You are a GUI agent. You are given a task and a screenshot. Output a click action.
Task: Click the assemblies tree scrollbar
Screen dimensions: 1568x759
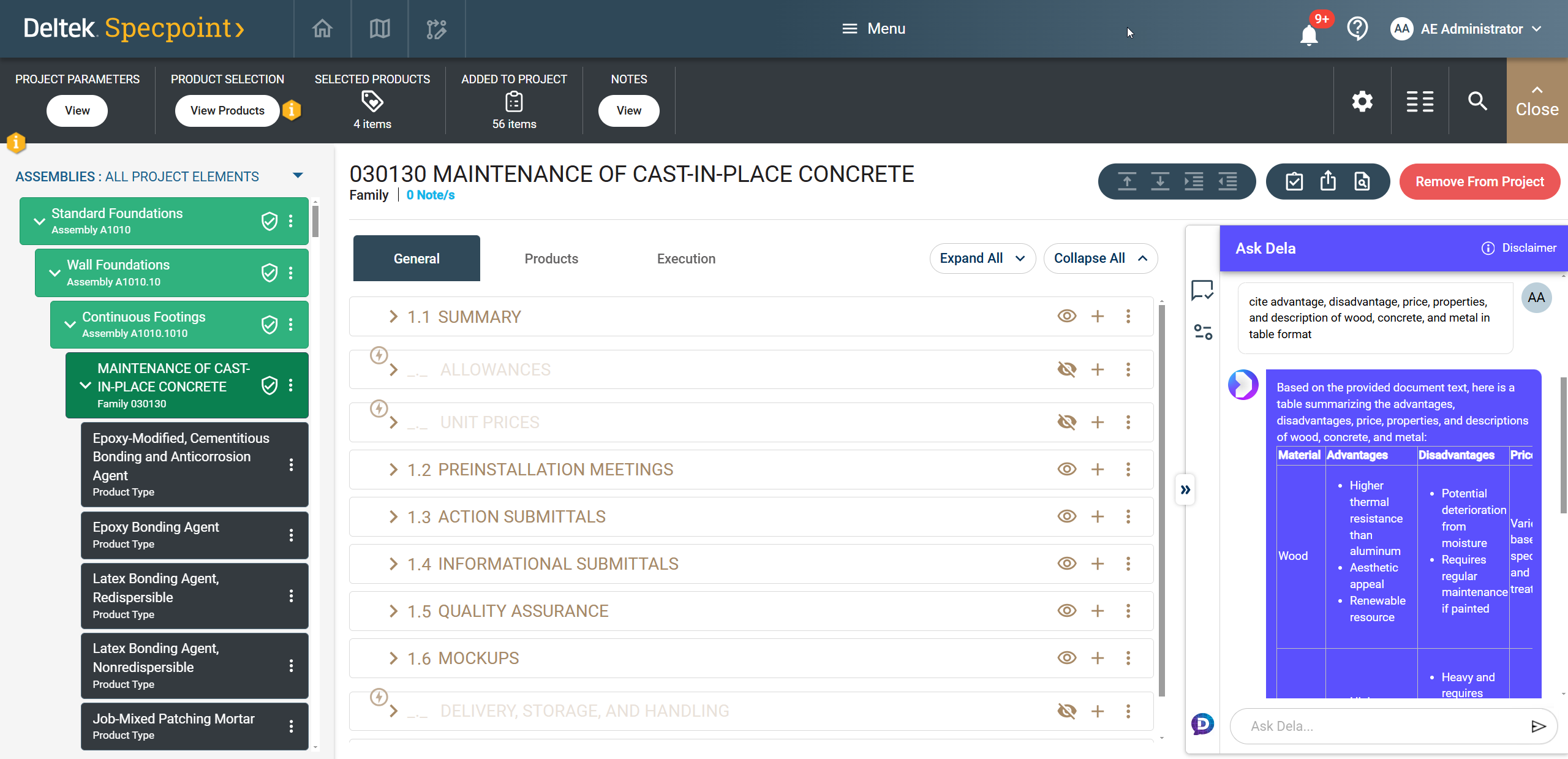(x=315, y=222)
